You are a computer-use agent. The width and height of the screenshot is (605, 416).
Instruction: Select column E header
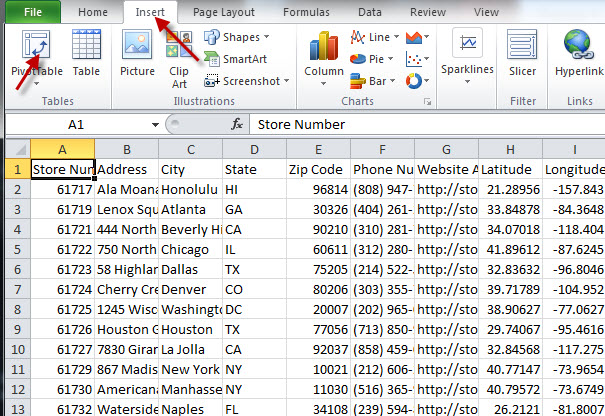(x=318, y=149)
